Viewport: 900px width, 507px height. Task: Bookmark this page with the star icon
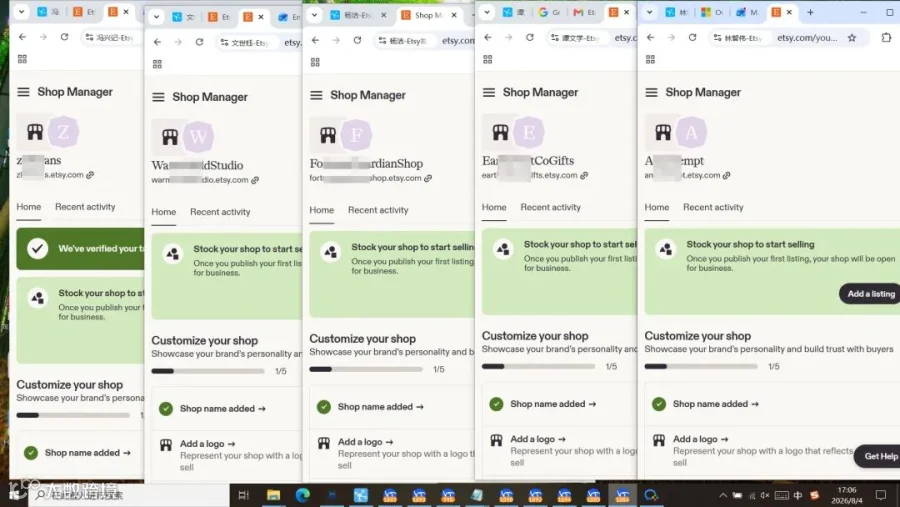pyautogui.click(x=852, y=38)
